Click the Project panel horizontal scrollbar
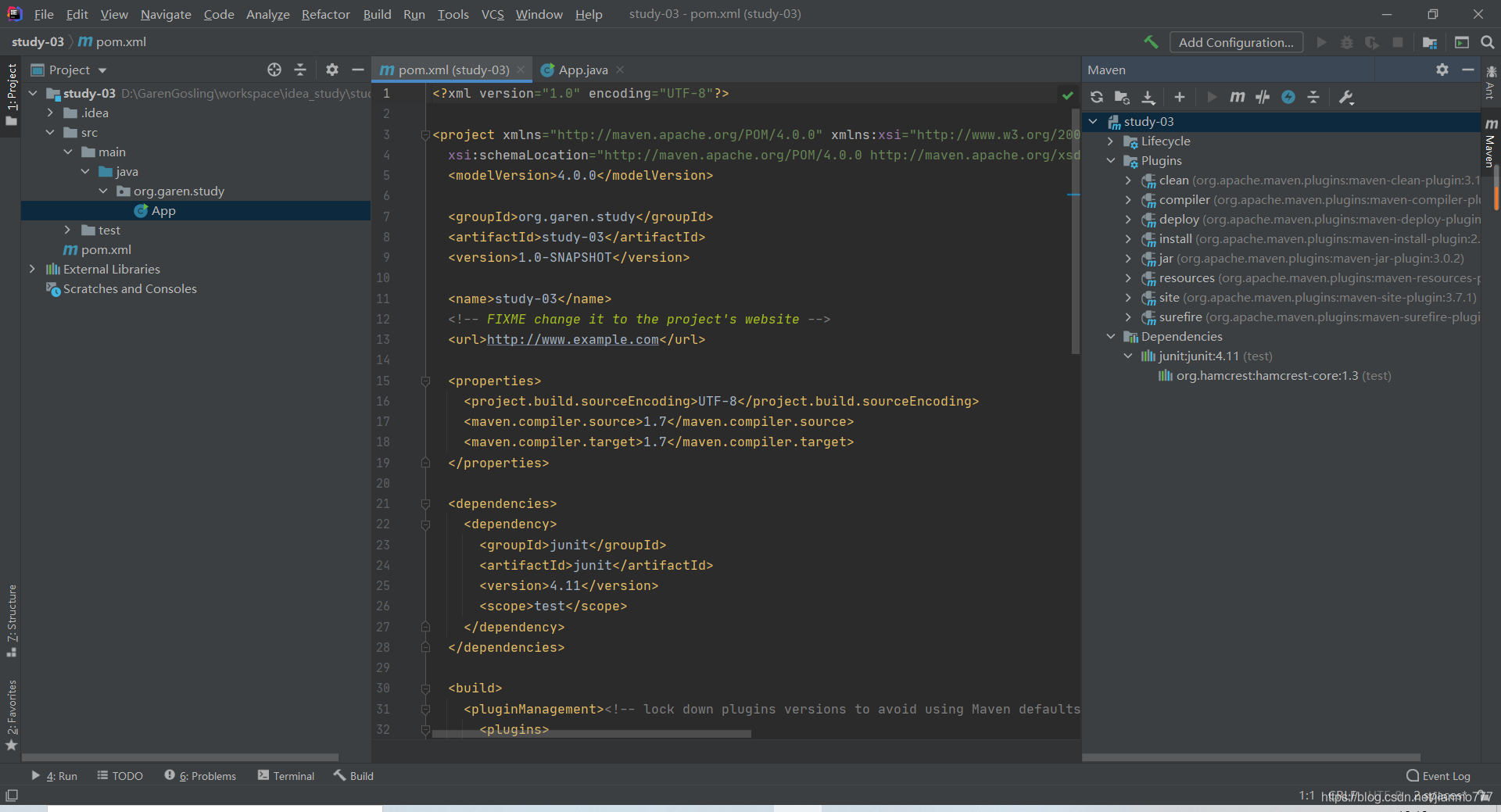 (180, 757)
